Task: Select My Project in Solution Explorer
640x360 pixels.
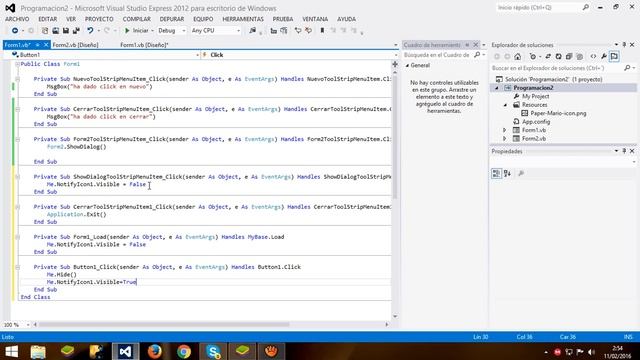Action: coord(536,96)
